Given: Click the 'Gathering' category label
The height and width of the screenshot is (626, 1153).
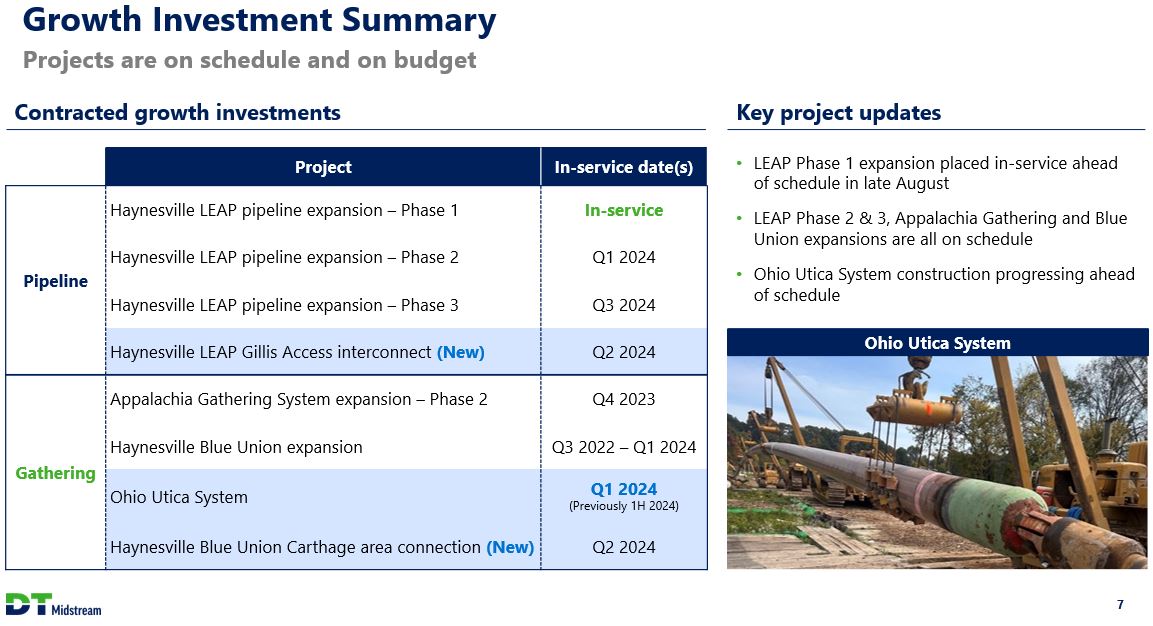Looking at the screenshot, I should click(x=55, y=473).
